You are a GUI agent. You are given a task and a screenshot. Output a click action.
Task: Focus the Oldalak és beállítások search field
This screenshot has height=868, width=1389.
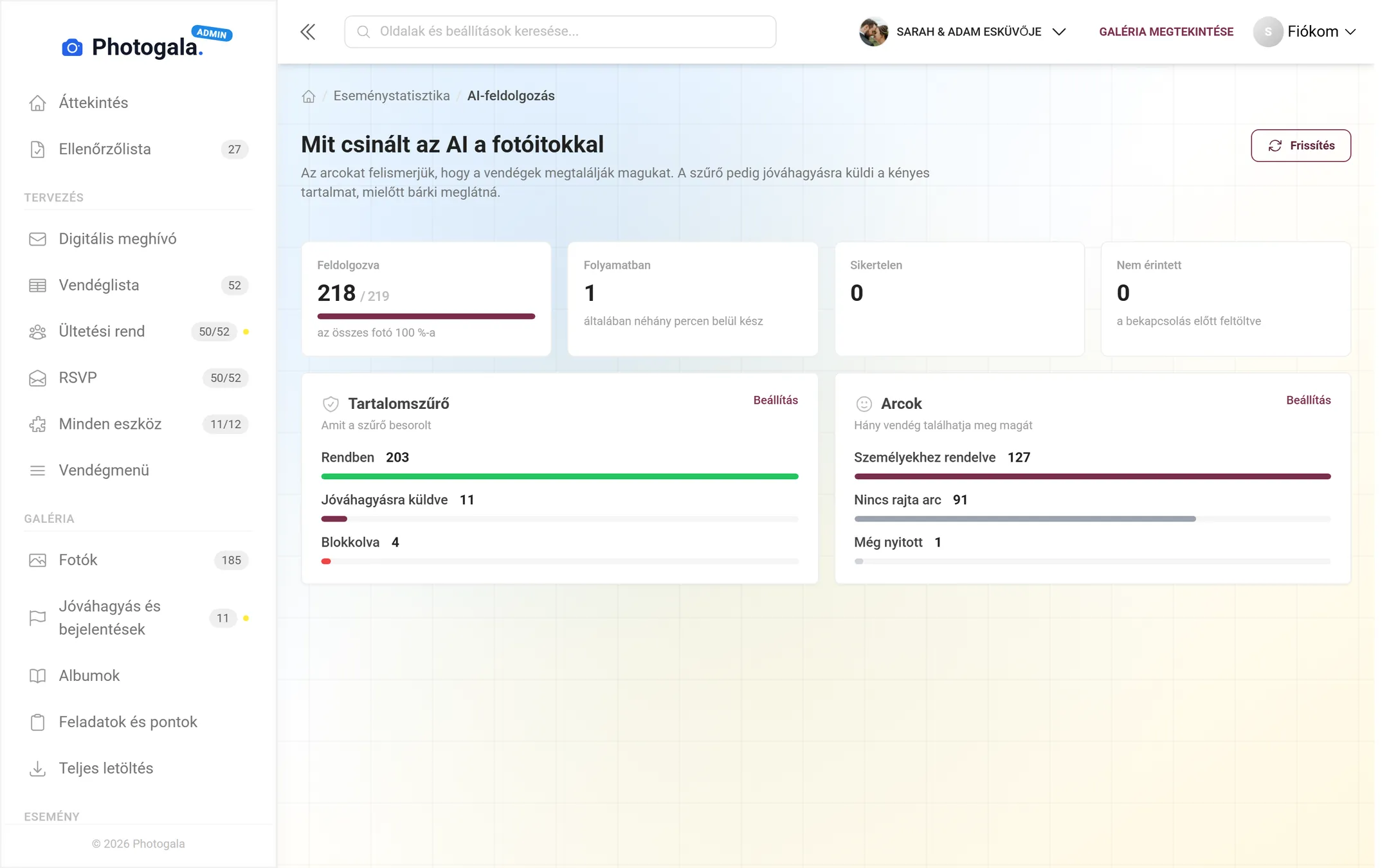[560, 32]
